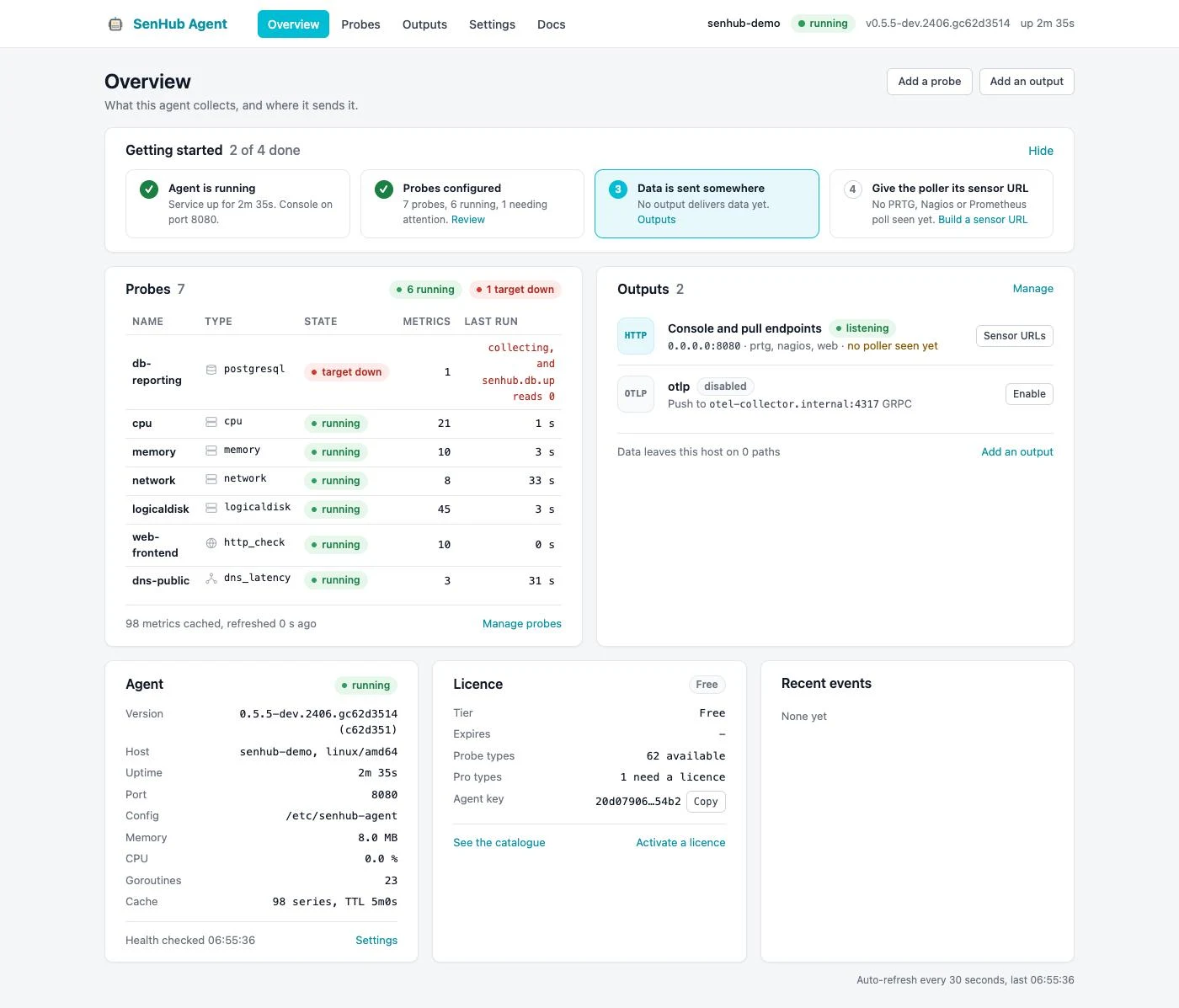This screenshot has width=1179, height=1008.
Task: Open the See the catalogue link
Action: click(x=499, y=843)
